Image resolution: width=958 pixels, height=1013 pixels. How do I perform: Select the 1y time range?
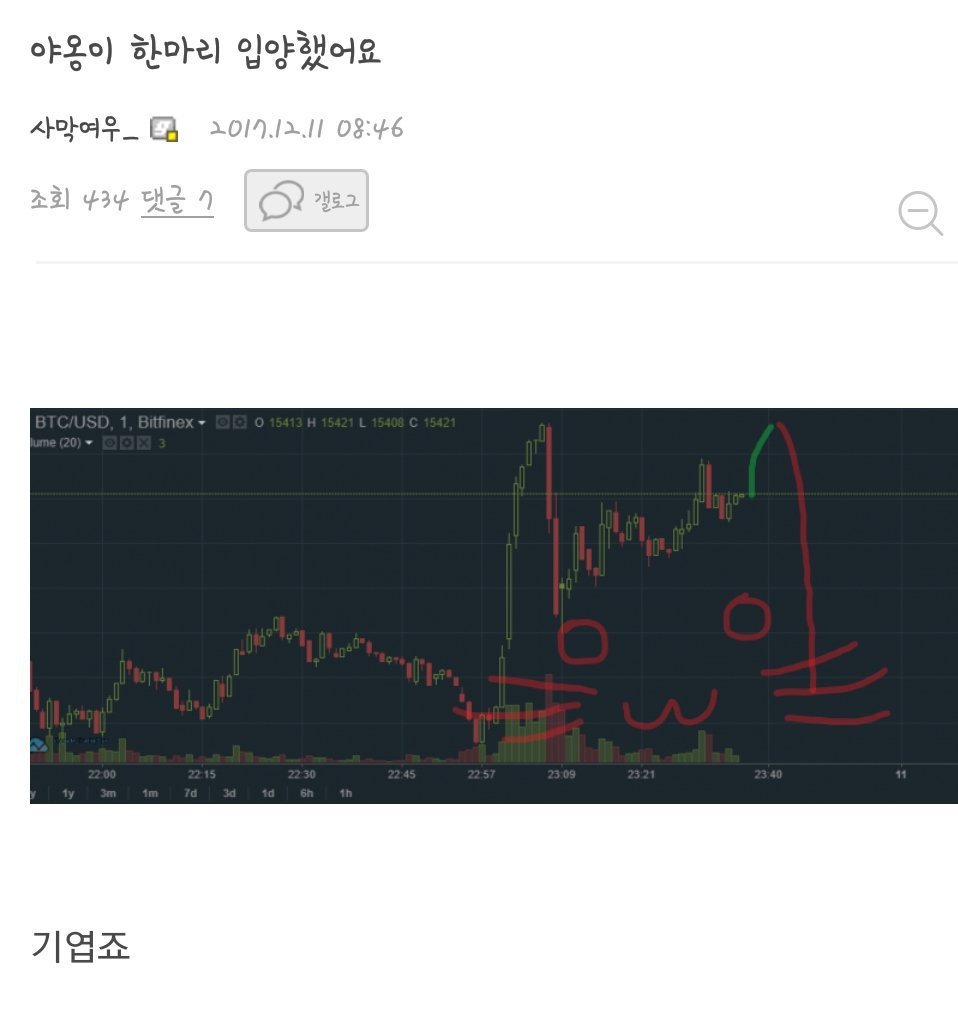pyautogui.click(x=68, y=793)
